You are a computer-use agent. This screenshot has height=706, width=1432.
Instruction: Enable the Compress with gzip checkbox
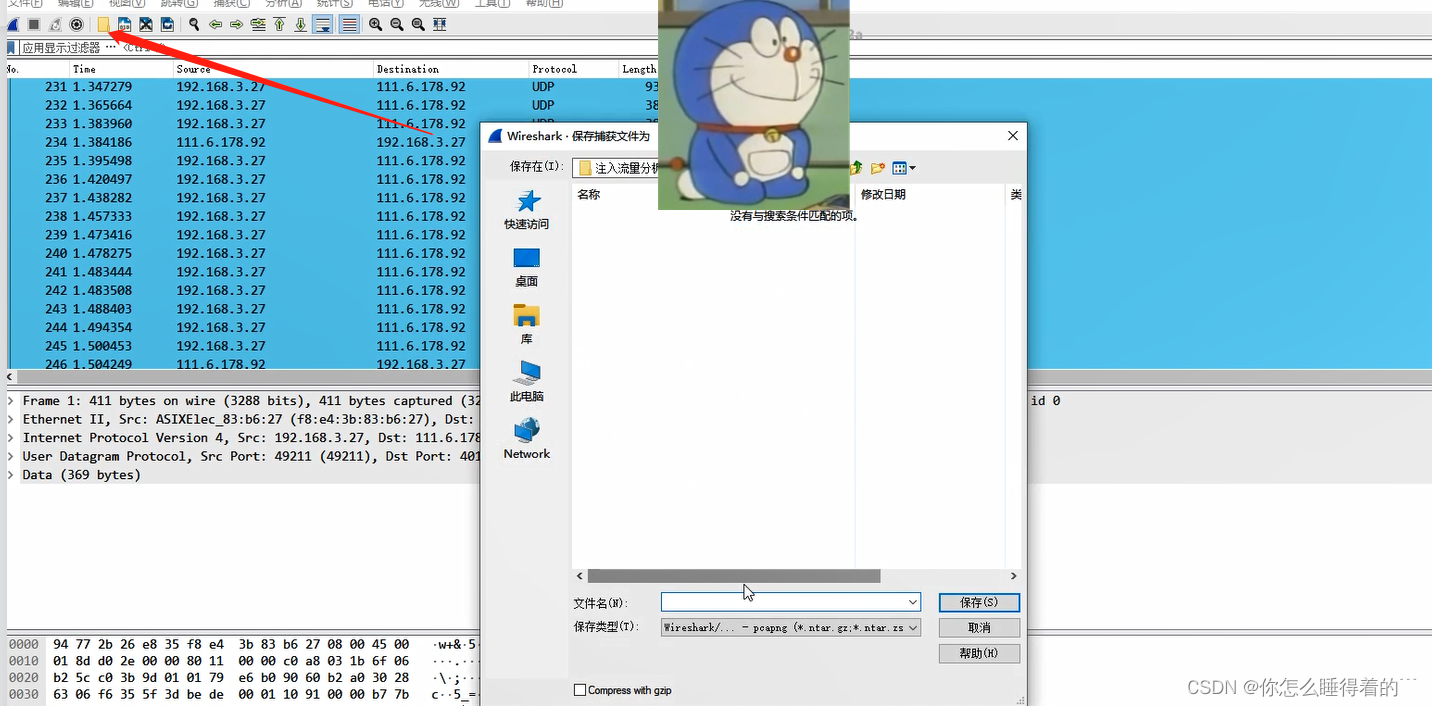(580, 690)
